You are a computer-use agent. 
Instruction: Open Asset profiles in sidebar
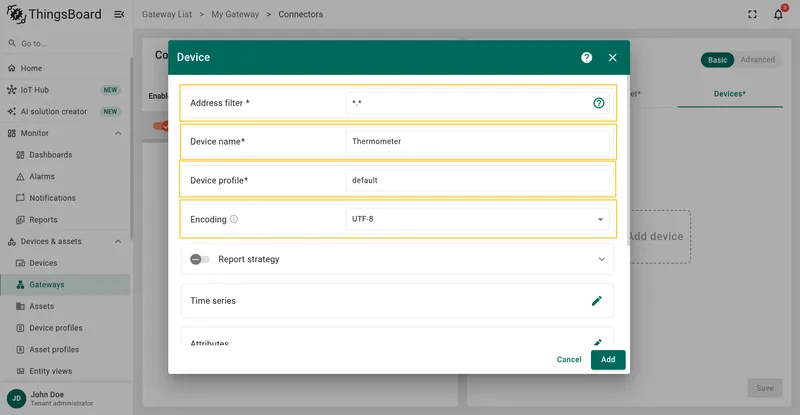[x=65, y=350]
